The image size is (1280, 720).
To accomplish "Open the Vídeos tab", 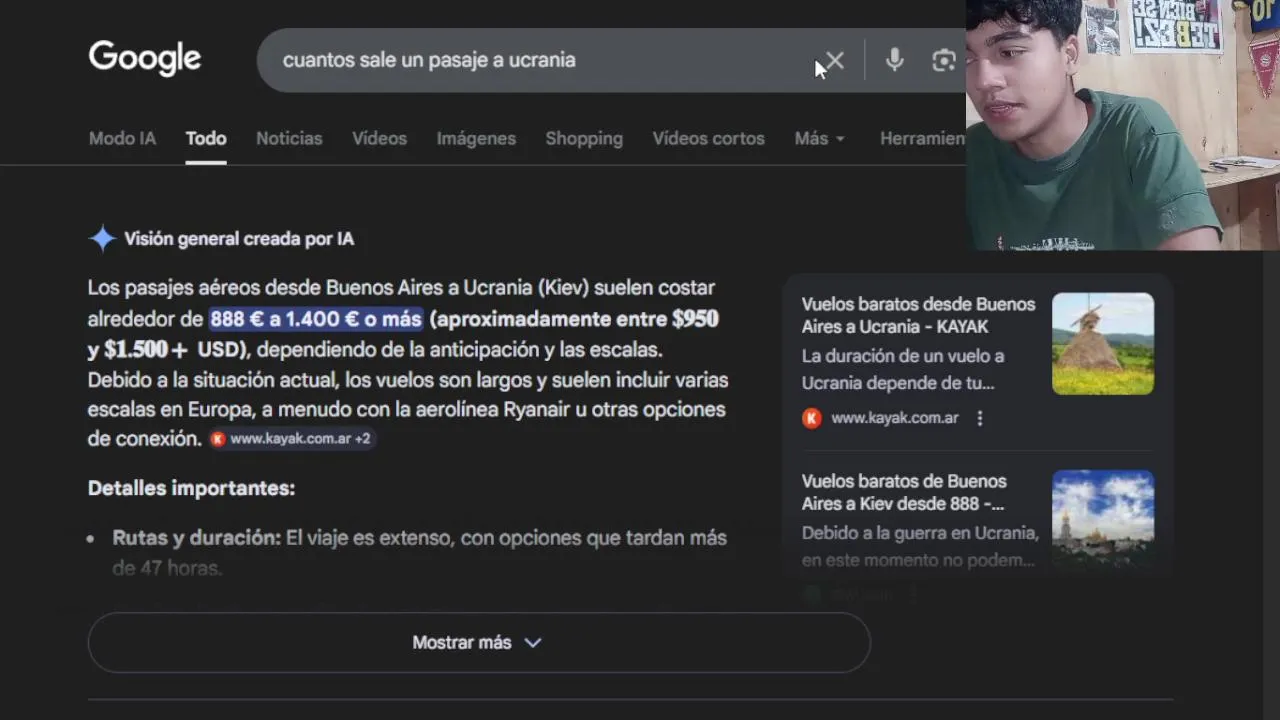I will (x=379, y=139).
